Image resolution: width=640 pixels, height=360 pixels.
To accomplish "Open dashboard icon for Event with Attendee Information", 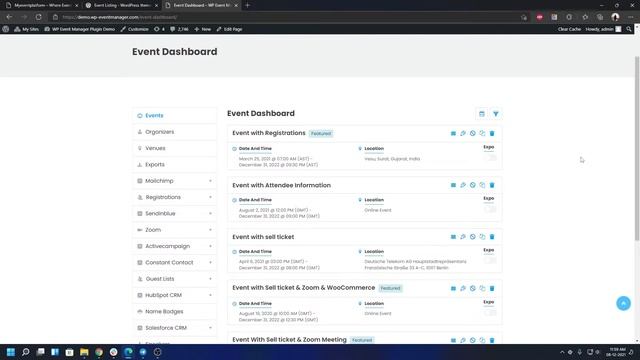I will 453,185.
